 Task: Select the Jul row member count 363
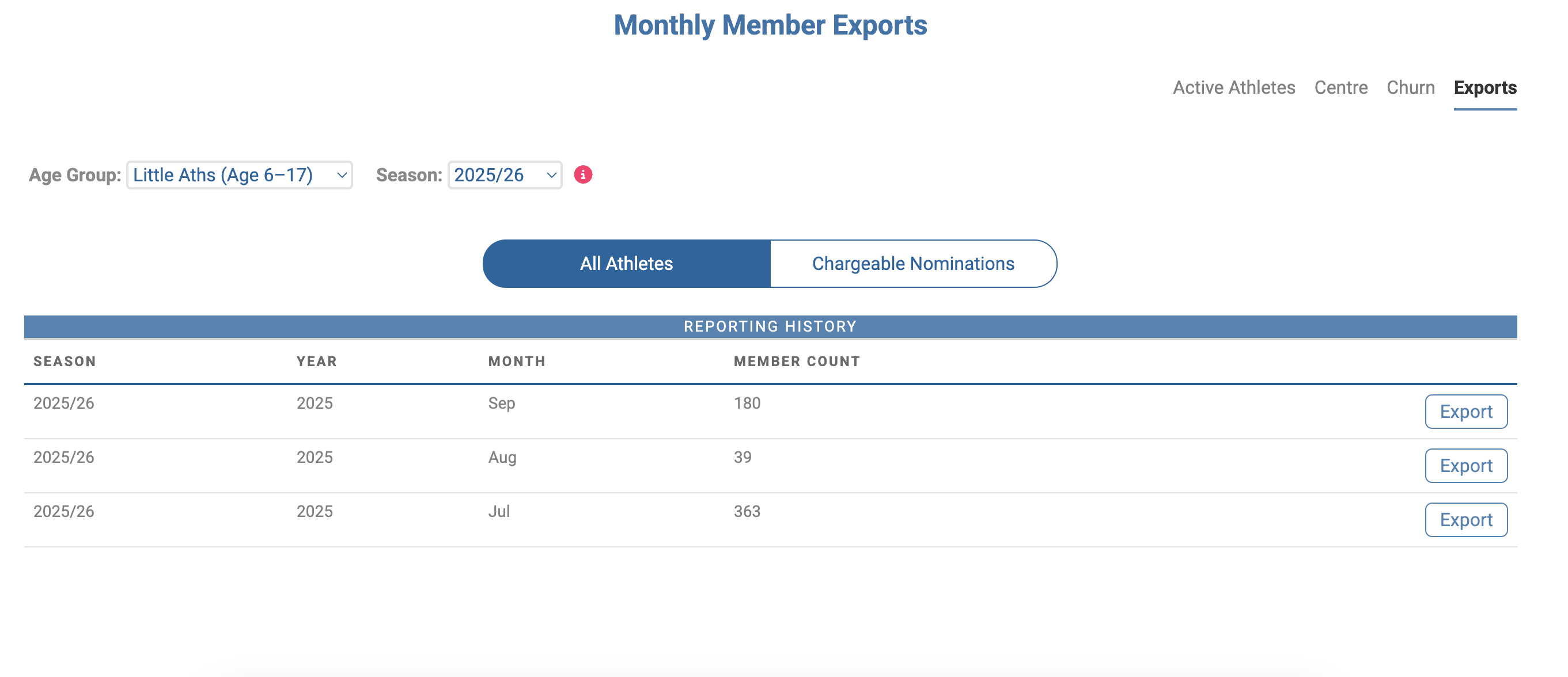pos(747,512)
